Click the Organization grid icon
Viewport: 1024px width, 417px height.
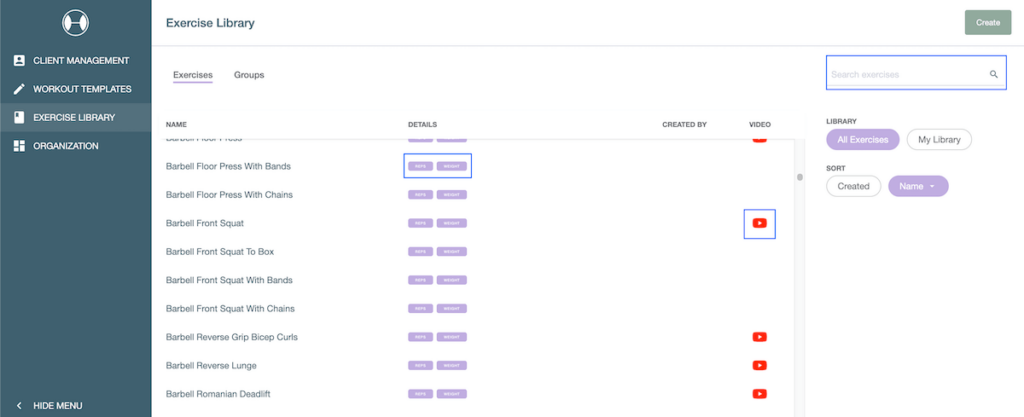pos(19,146)
